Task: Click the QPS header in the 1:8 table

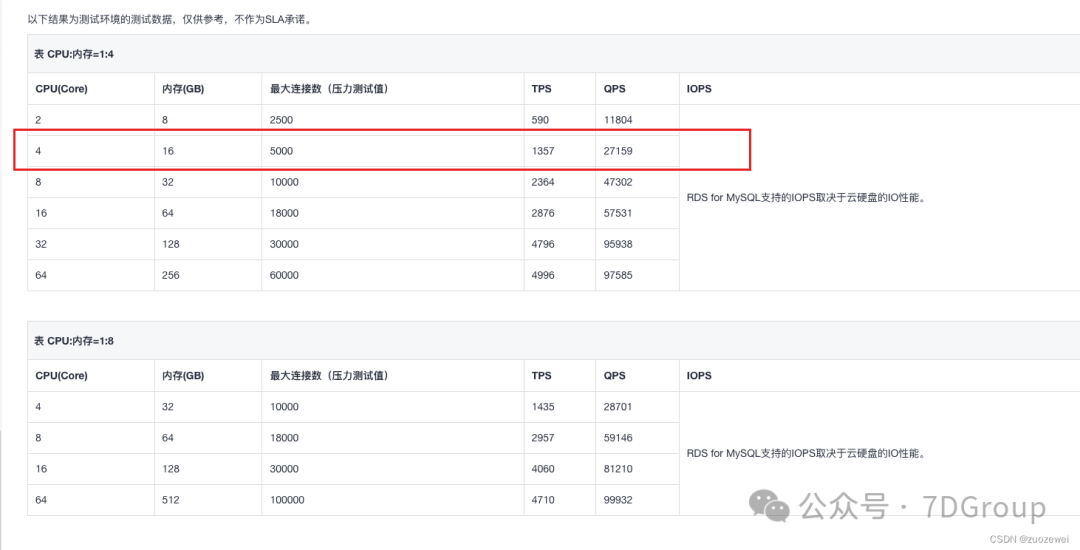Action: [x=614, y=376]
